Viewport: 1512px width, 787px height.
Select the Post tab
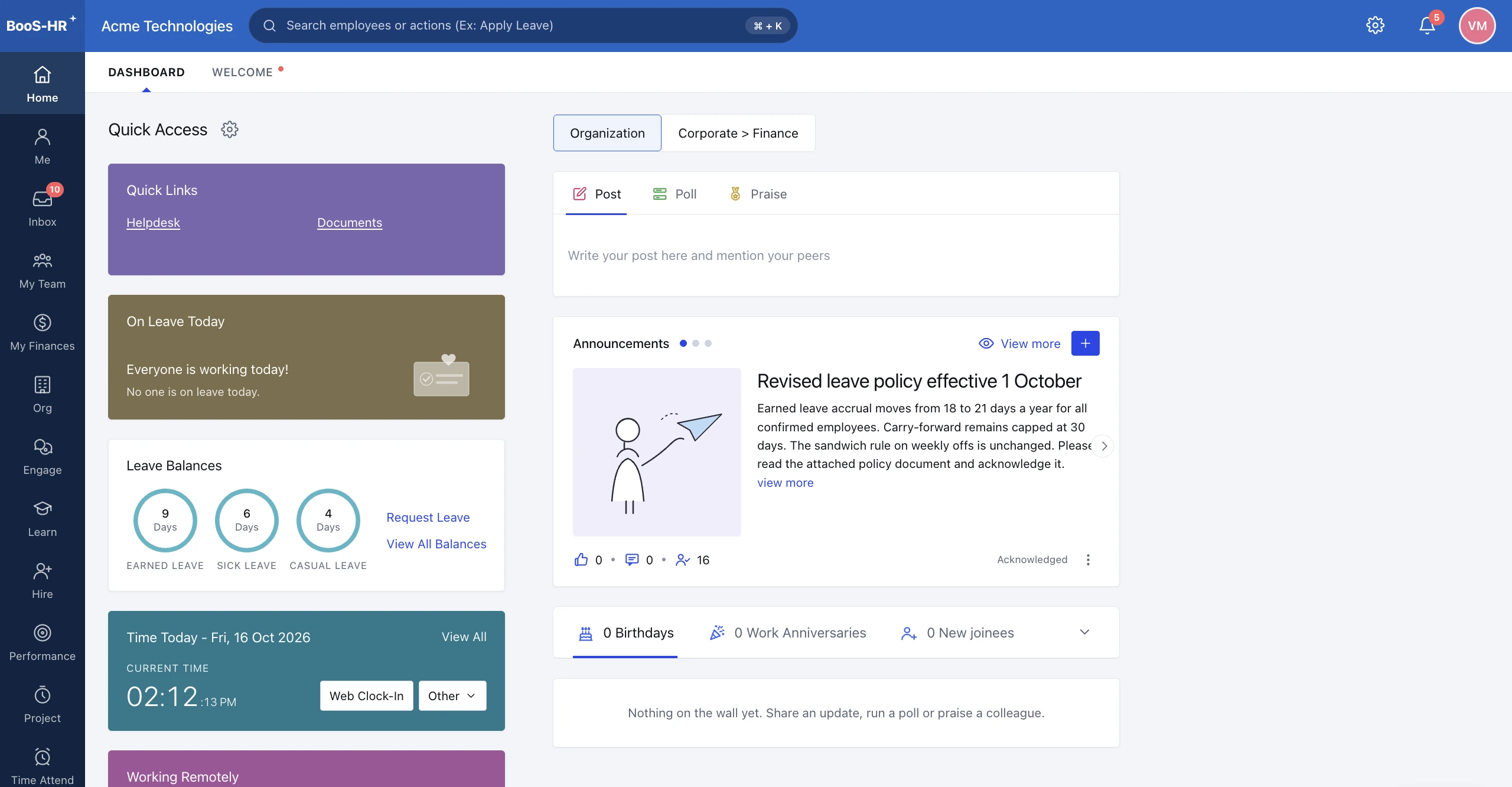597,194
